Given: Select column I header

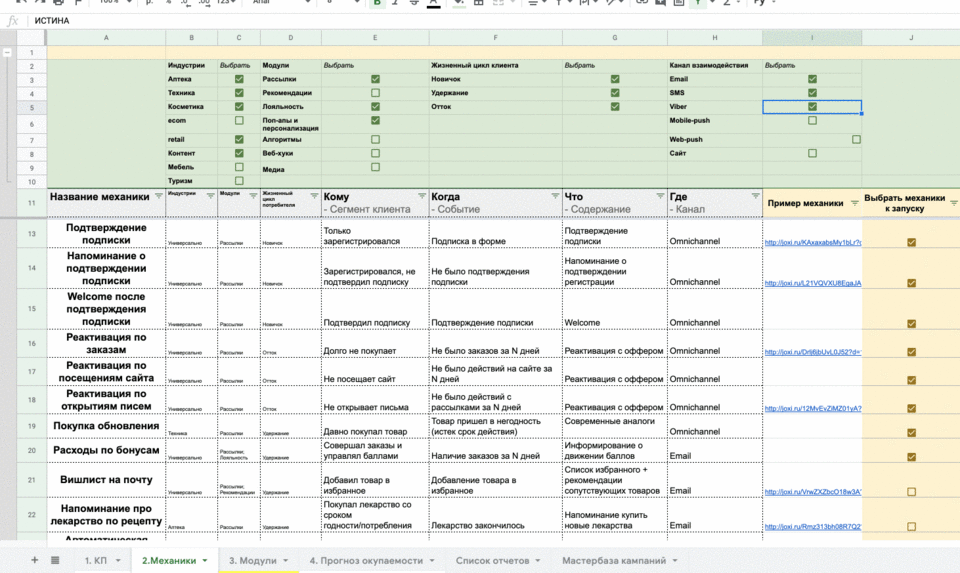Looking at the screenshot, I should point(812,37).
